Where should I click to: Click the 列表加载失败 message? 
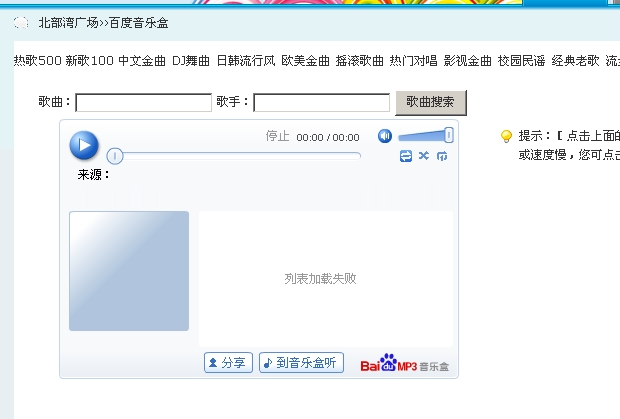coord(320,279)
